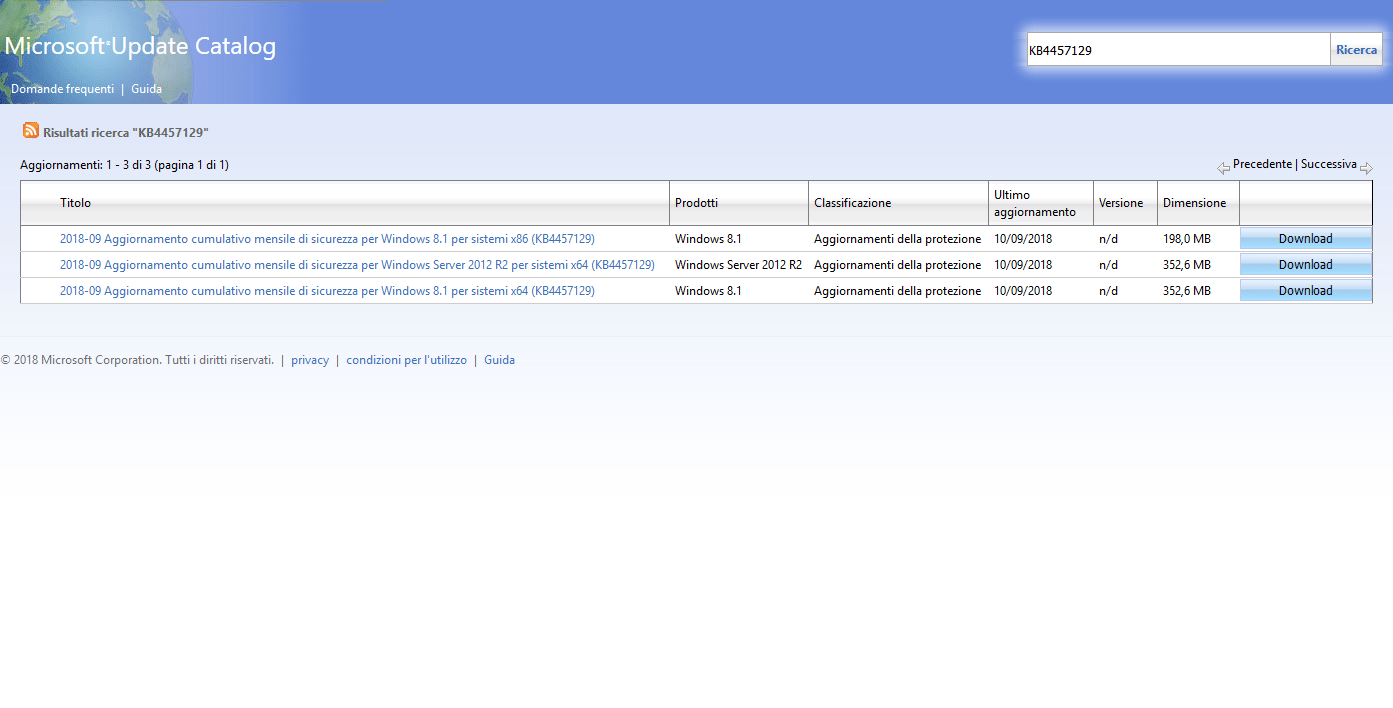Open the privacy link in footer
1393x708 pixels.
click(x=310, y=360)
